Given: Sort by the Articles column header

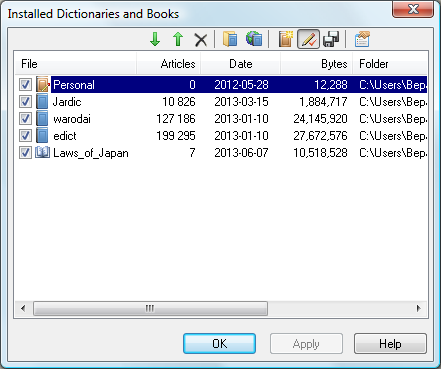Looking at the screenshot, I should click(169, 64).
